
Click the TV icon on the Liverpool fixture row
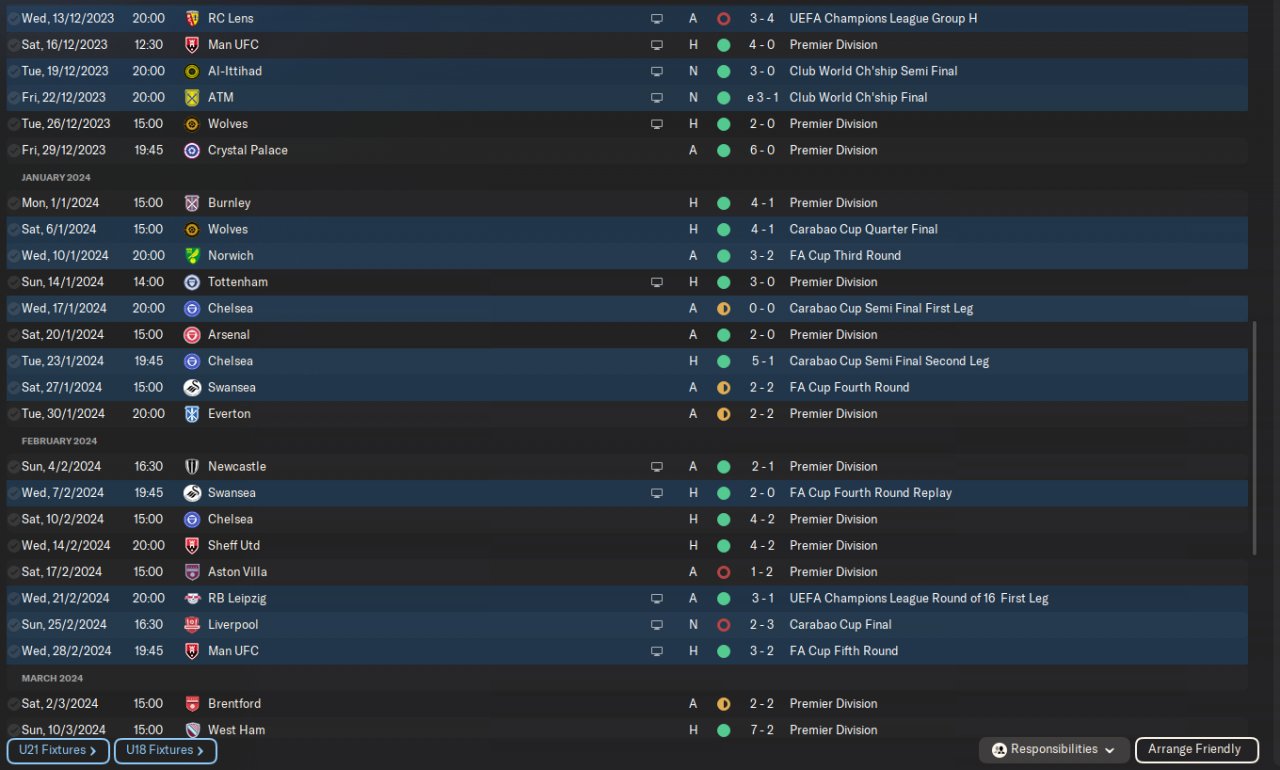657,625
